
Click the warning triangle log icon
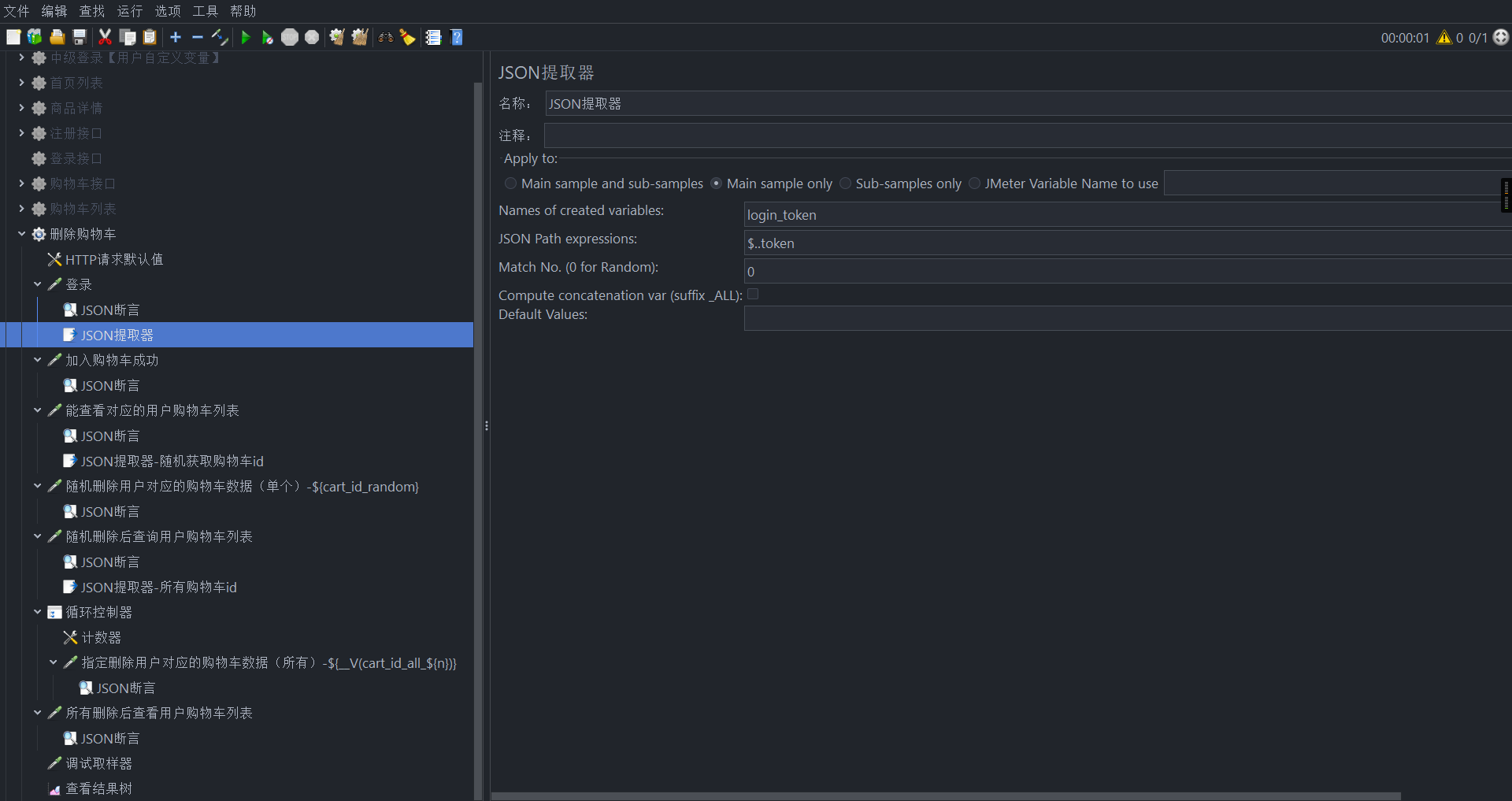click(1444, 37)
